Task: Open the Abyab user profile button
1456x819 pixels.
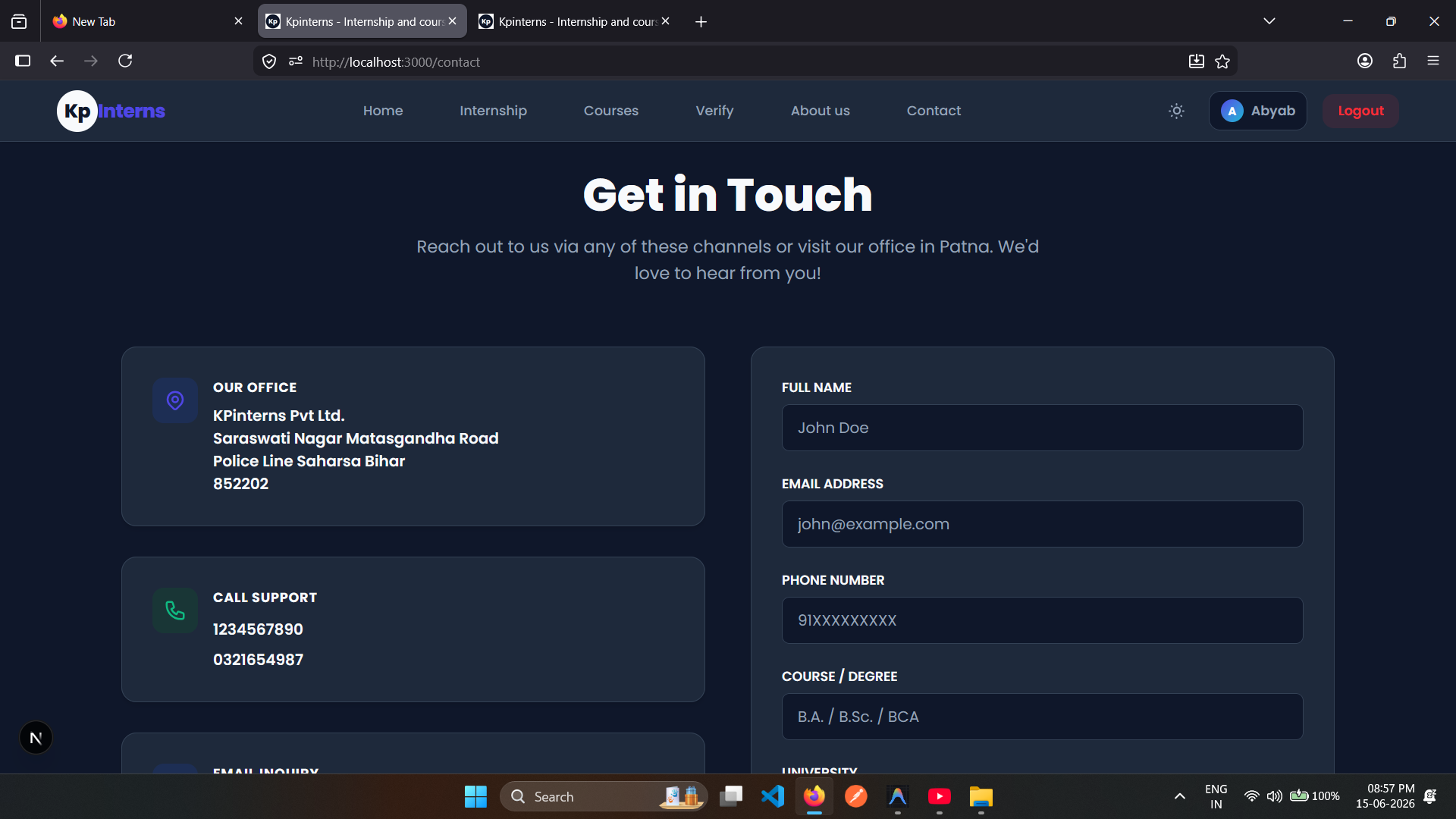Action: (x=1257, y=111)
